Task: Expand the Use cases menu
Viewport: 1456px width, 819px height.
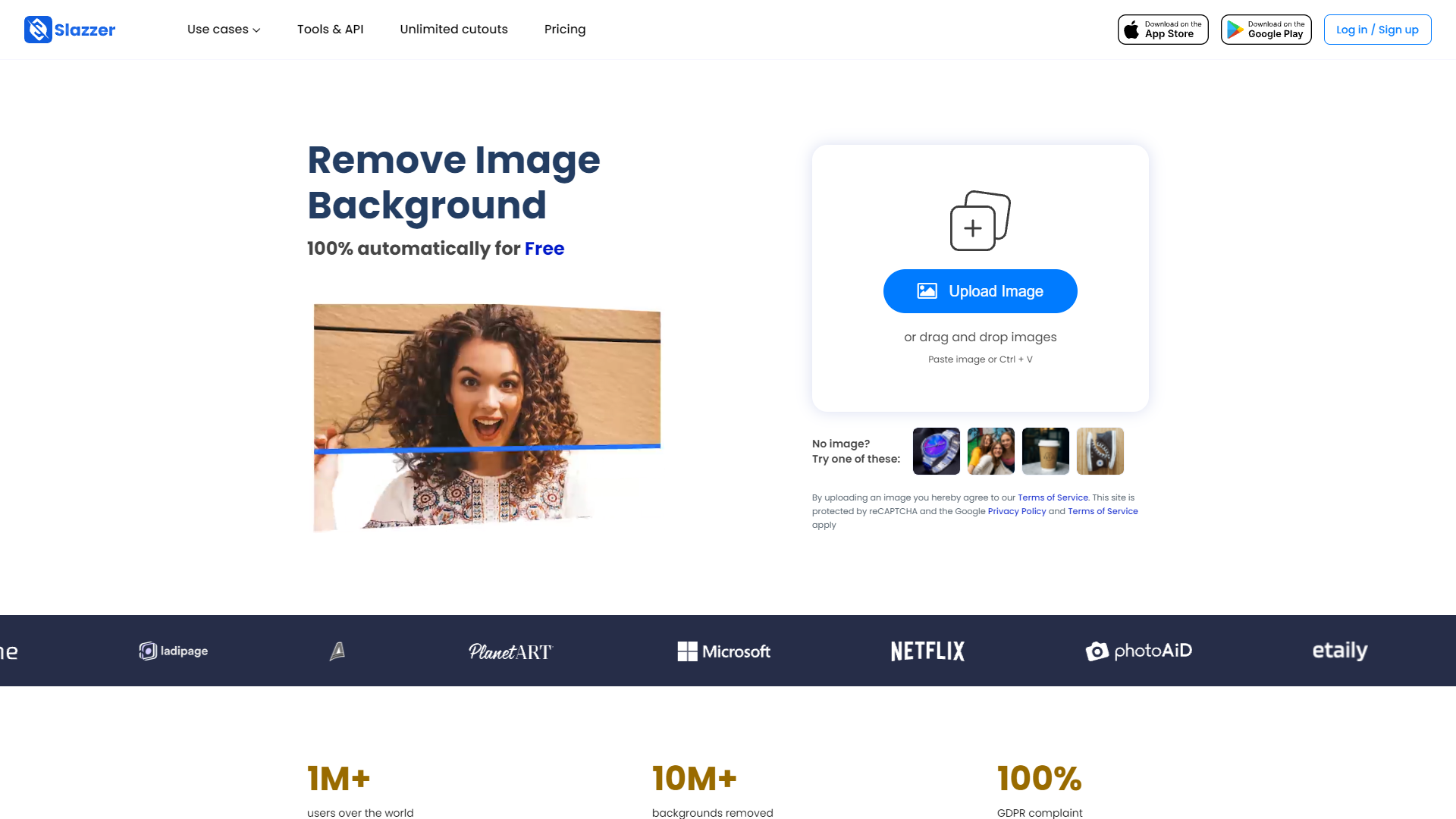Action: 223,30
